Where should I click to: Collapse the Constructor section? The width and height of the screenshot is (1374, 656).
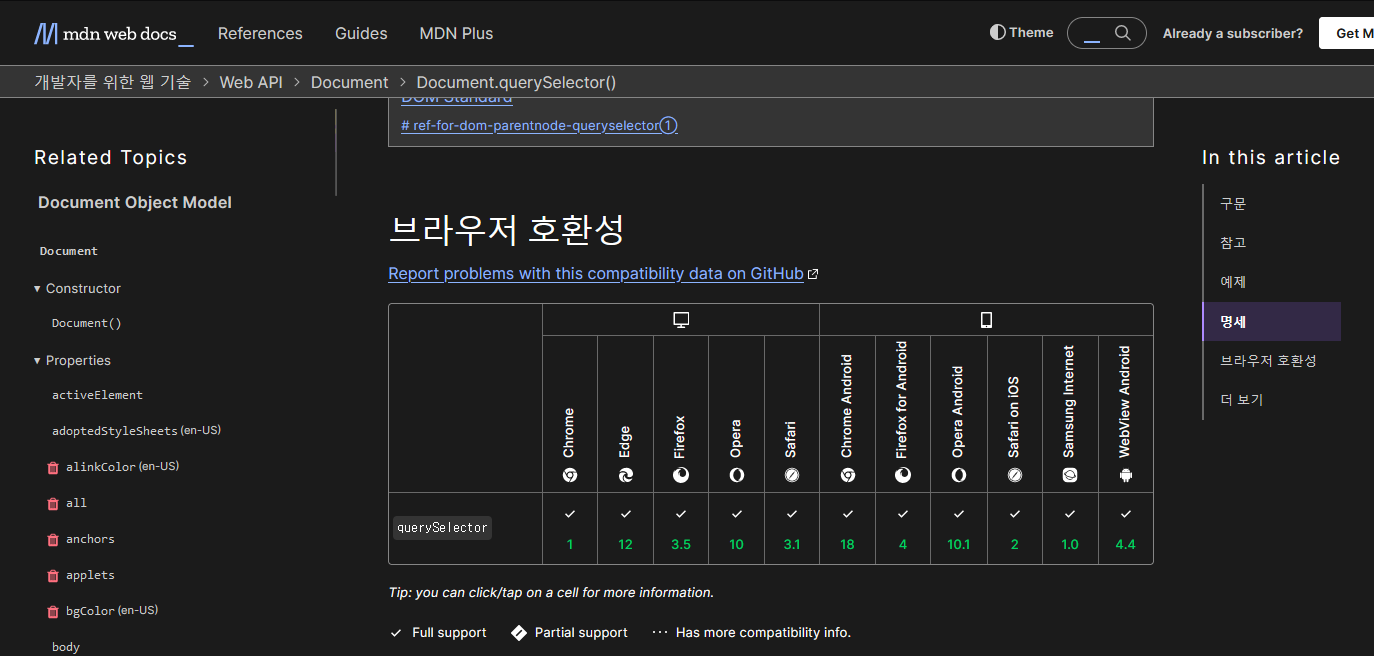pos(37,288)
